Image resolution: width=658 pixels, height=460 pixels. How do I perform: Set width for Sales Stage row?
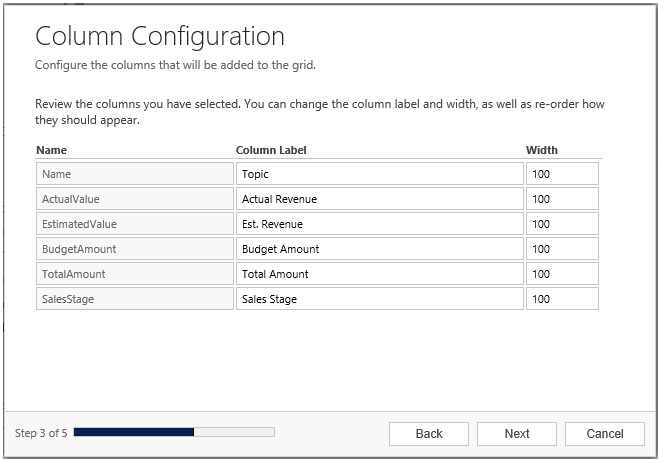pyautogui.click(x=562, y=299)
